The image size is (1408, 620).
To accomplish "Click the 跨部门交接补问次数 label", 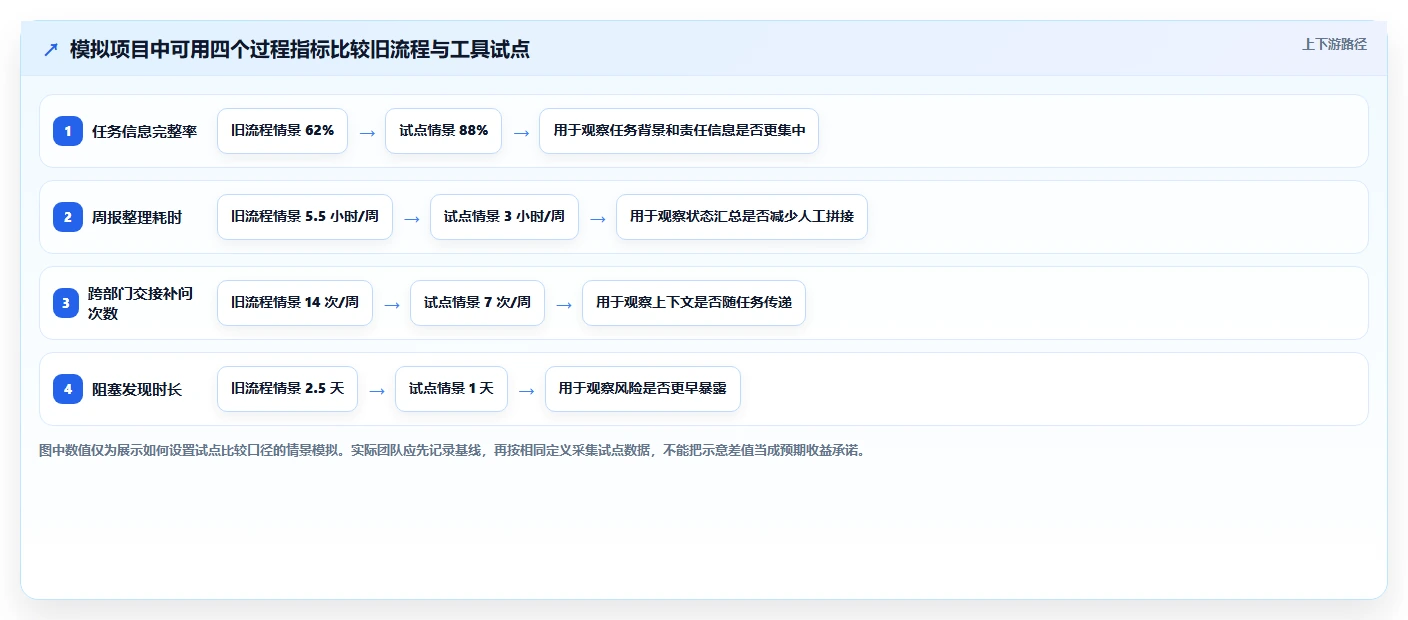I will 140,303.
